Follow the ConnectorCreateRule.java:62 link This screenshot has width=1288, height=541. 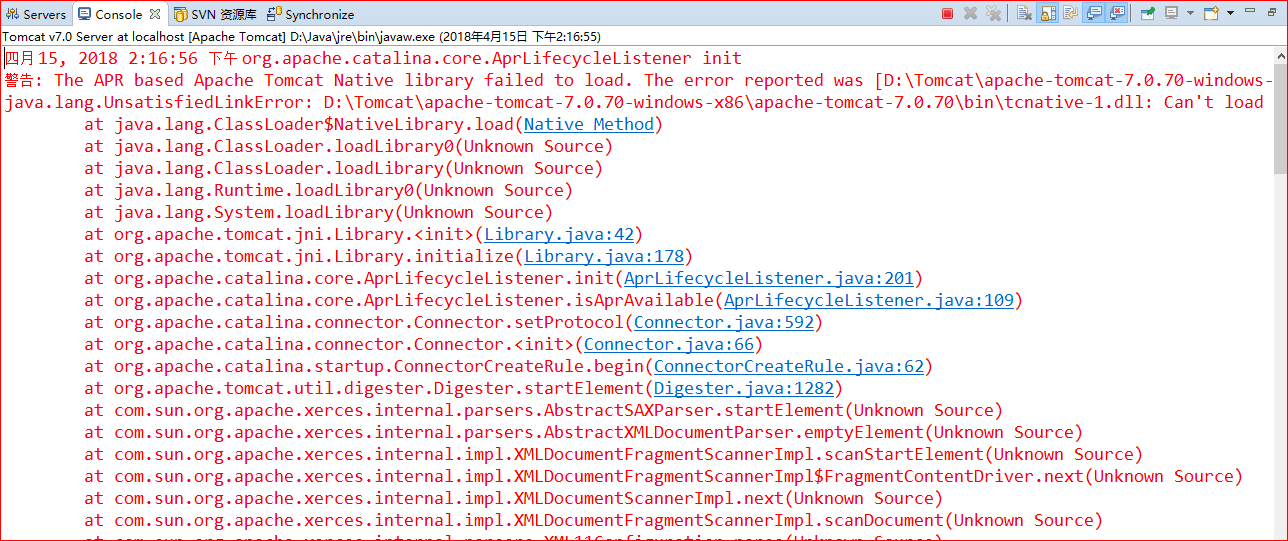tap(789, 367)
